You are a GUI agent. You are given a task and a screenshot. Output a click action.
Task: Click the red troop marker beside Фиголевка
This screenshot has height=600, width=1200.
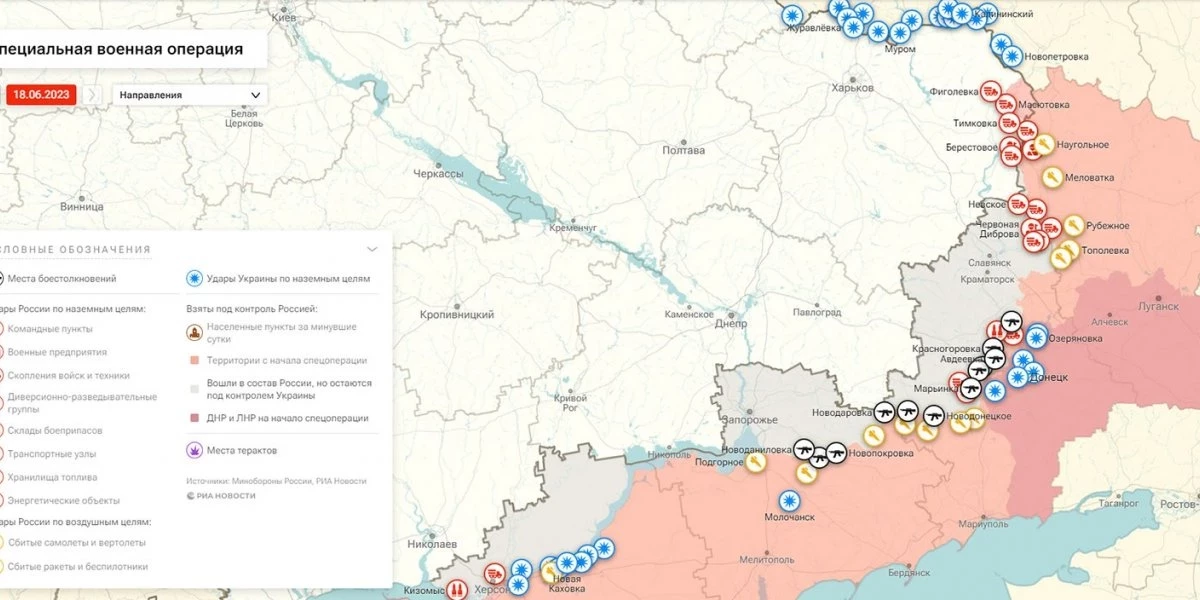tap(991, 91)
